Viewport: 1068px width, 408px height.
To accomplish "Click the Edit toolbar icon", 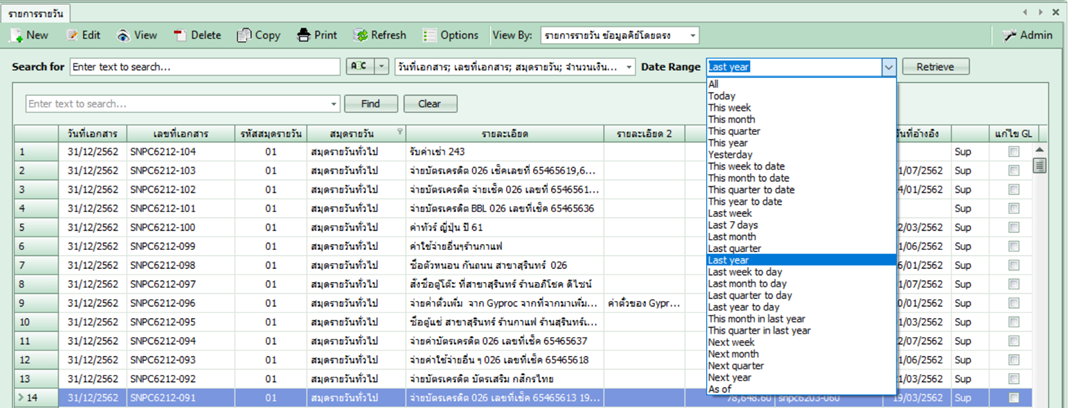I will pyautogui.click(x=72, y=35).
